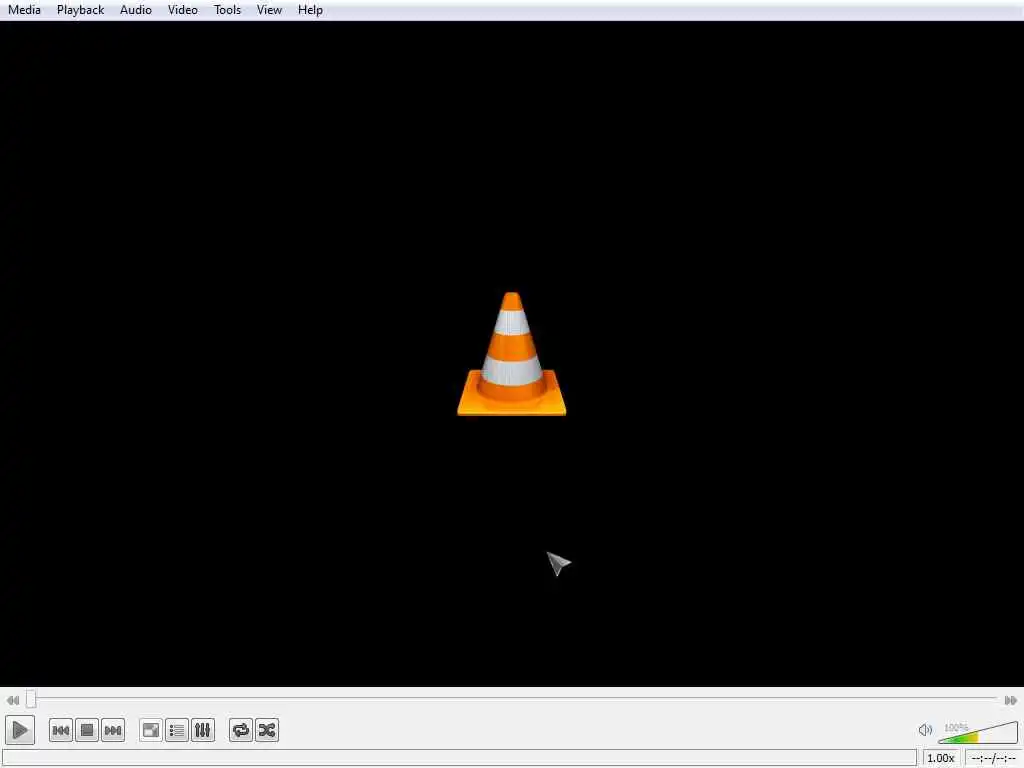
Task: Start playback with the Play button
Action: pos(20,729)
